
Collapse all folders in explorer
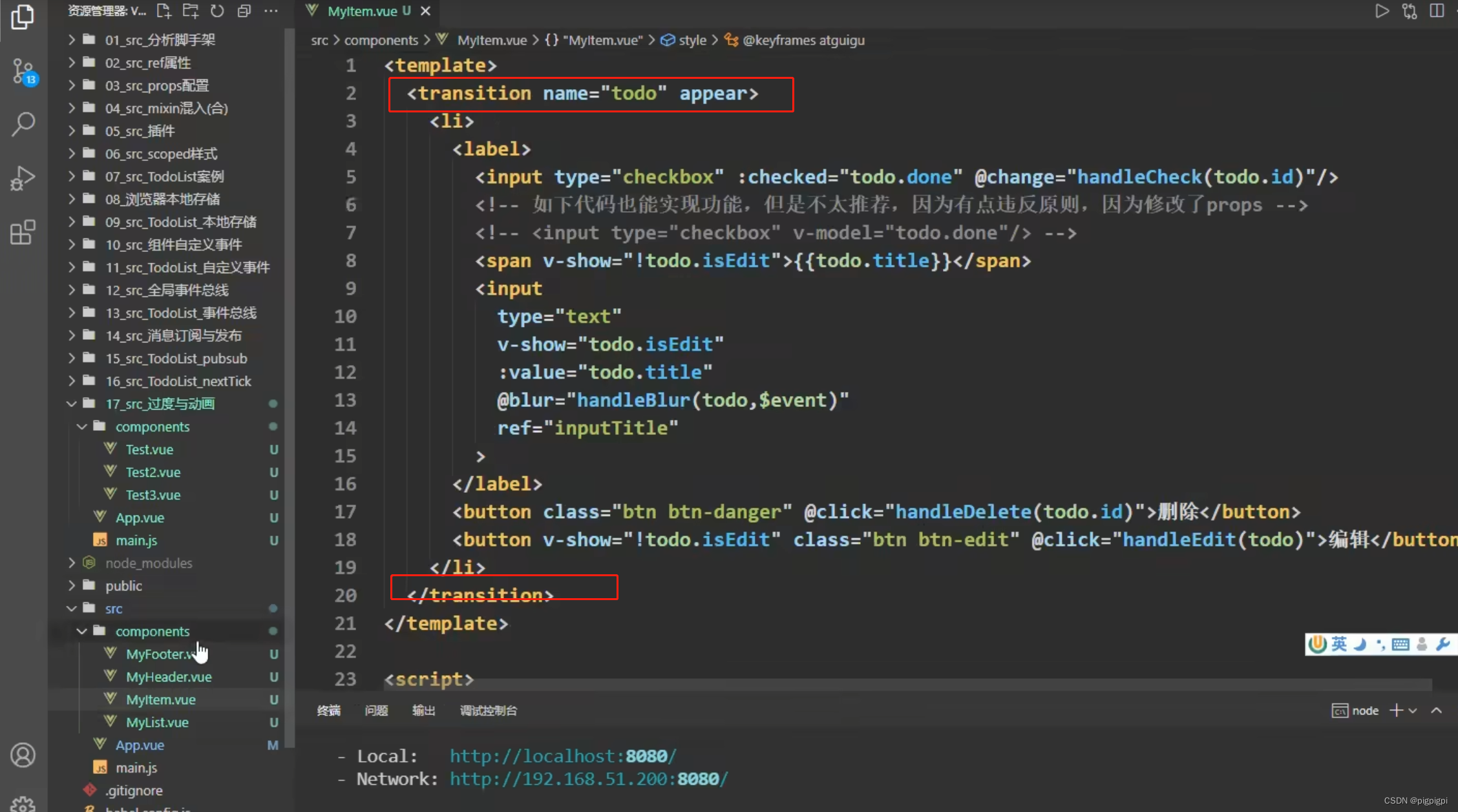click(x=244, y=11)
